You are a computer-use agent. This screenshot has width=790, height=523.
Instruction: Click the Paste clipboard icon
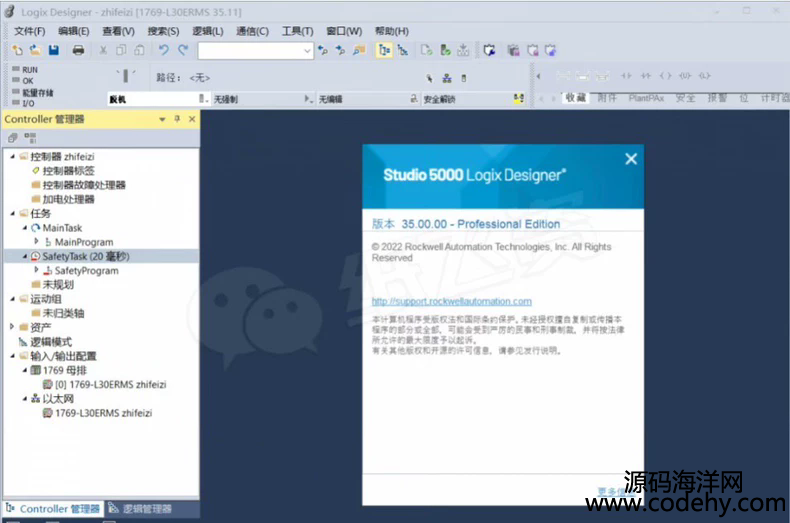140,50
